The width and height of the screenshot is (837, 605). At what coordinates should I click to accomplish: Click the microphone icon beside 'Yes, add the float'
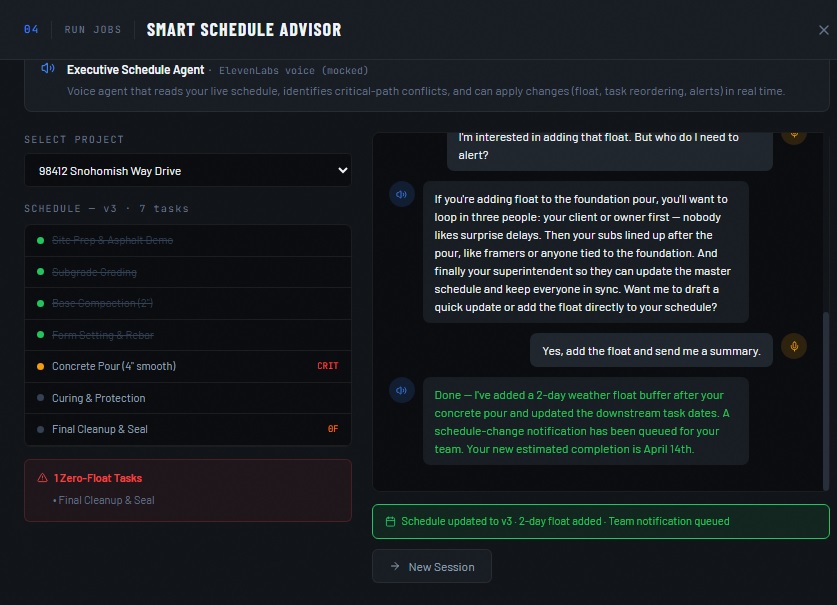pyautogui.click(x=794, y=346)
